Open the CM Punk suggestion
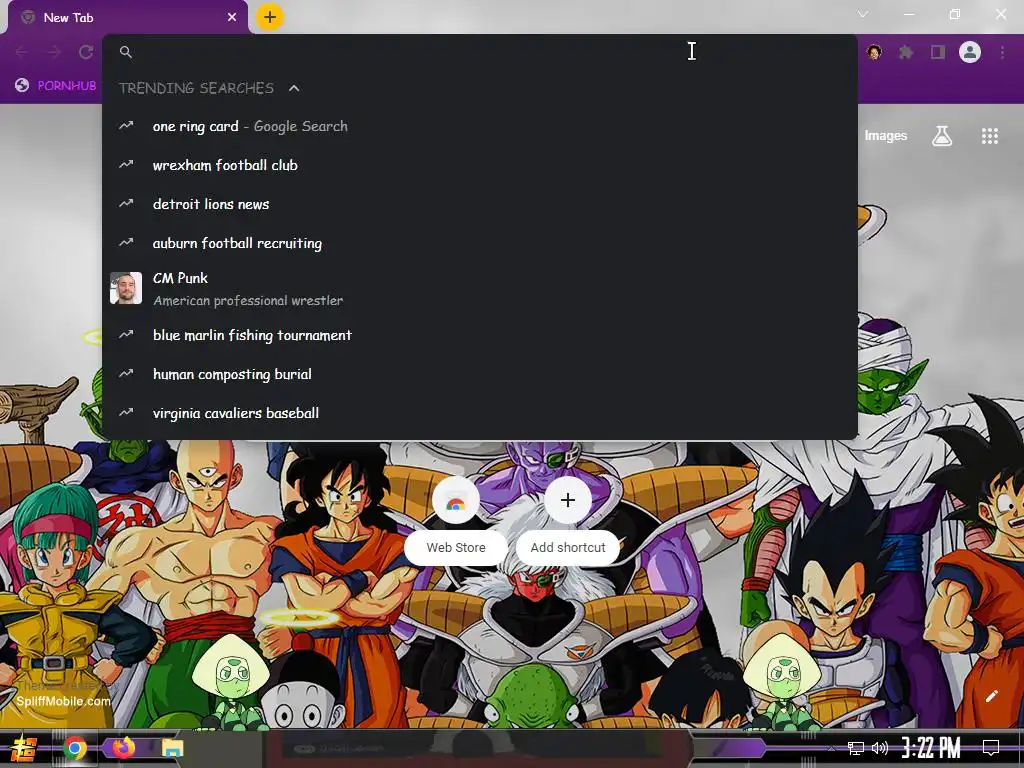Screen dimensions: 1024x768 click(x=479, y=289)
